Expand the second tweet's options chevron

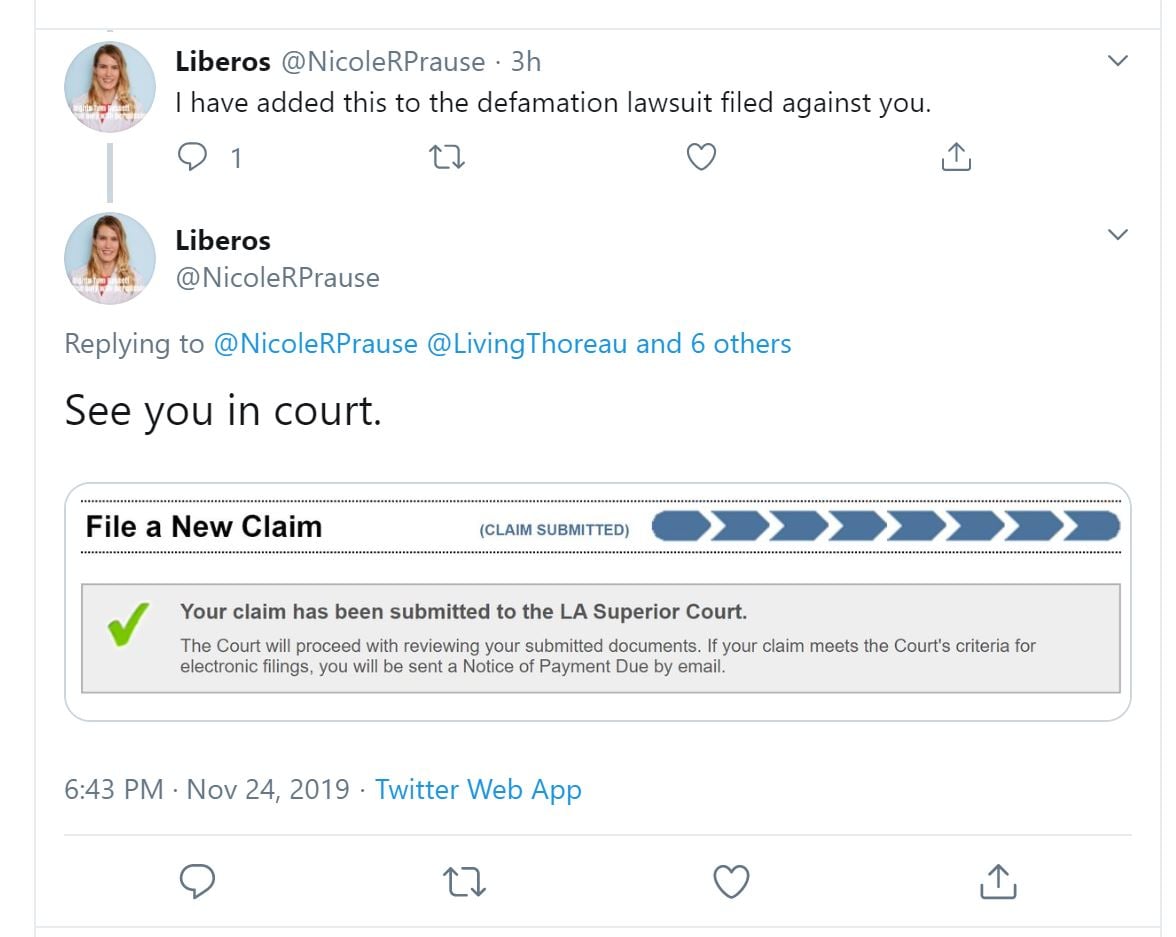1118,235
